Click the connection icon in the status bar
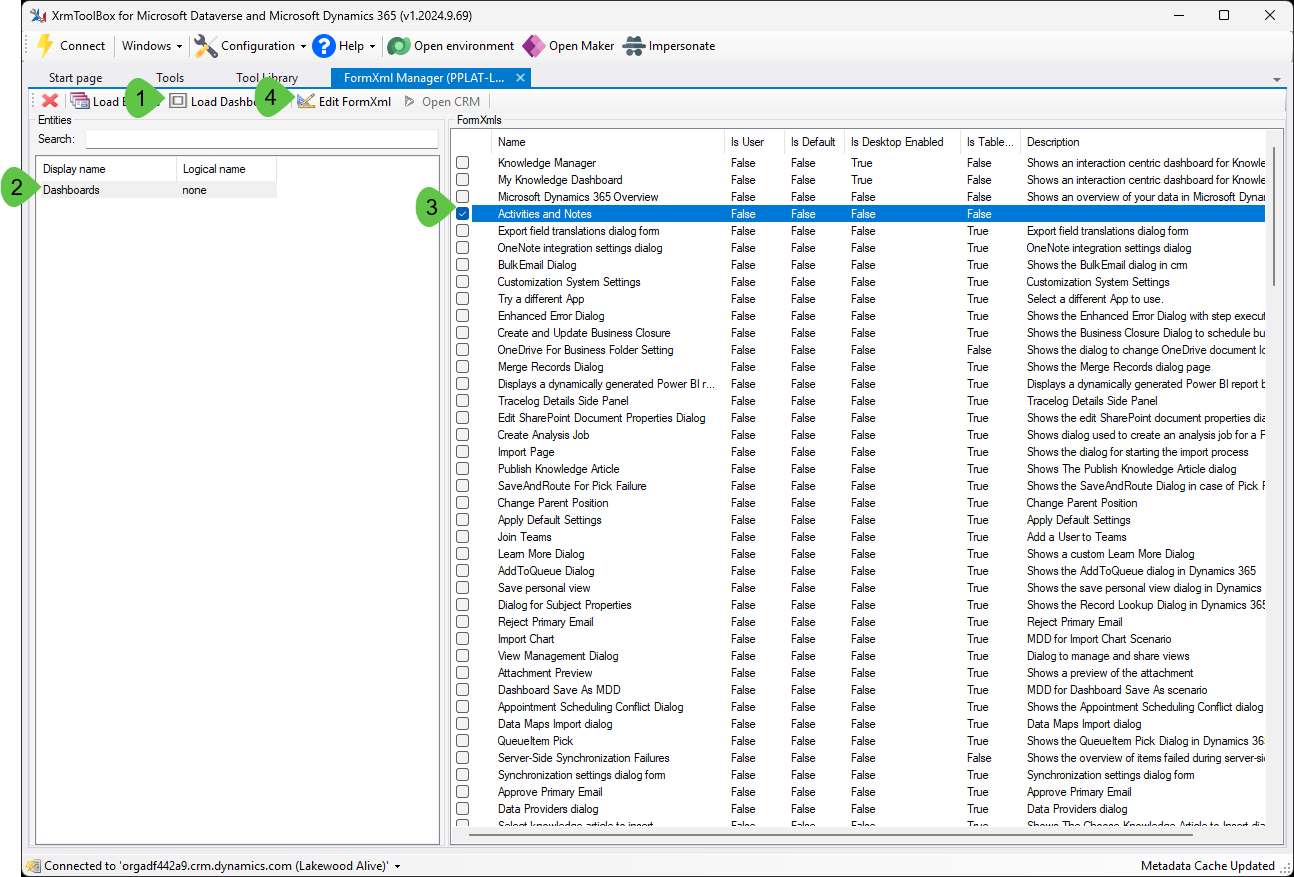This screenshot has width=1294, height=877. (33, 866)
